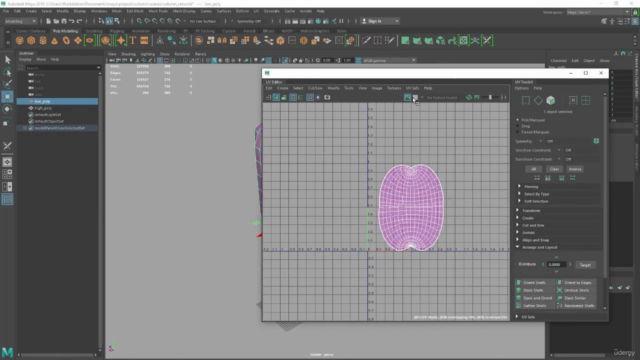The image size is (640, 360).
Task: Create a polygon cone from the shelf
Action: coord(54,40)
